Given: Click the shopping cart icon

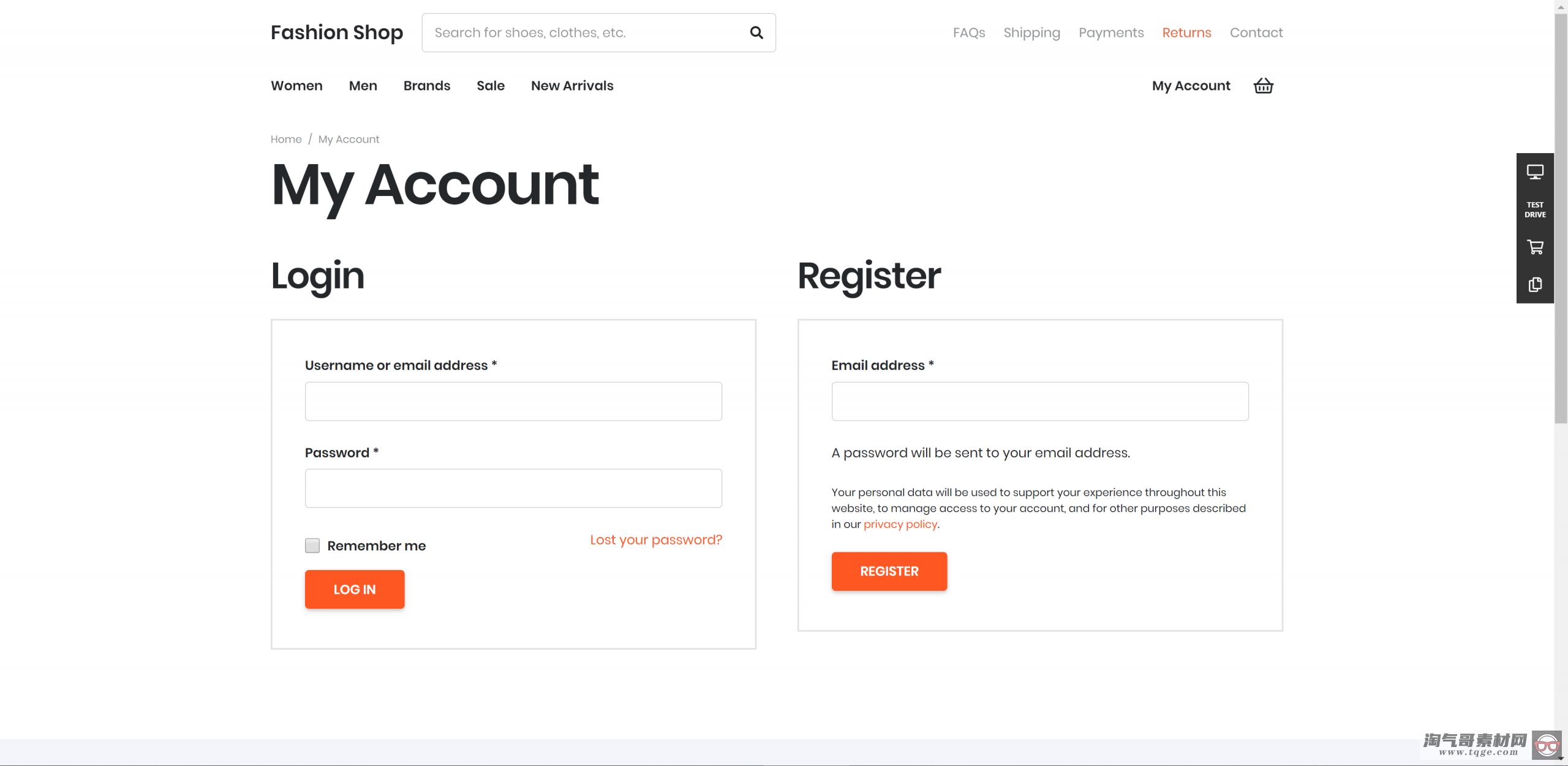Looking at the screenshot, I should 1264,86.
